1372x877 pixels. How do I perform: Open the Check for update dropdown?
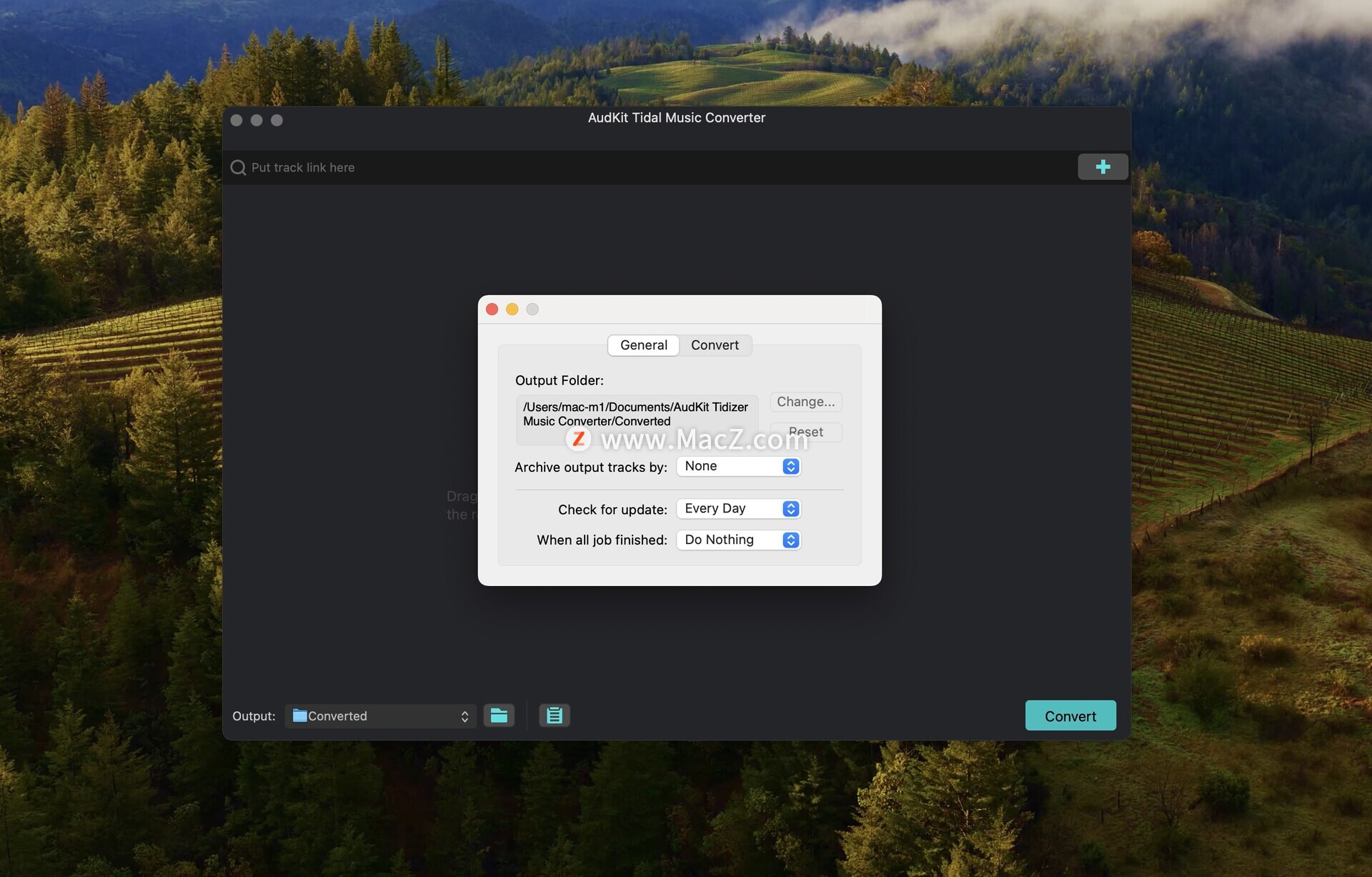click(739, 508)
